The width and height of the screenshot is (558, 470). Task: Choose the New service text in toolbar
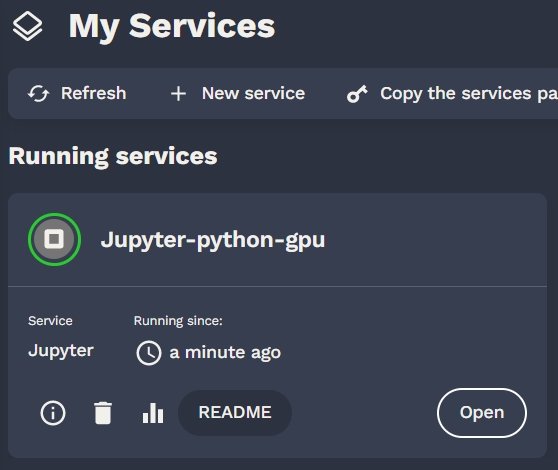pos(253,94)
